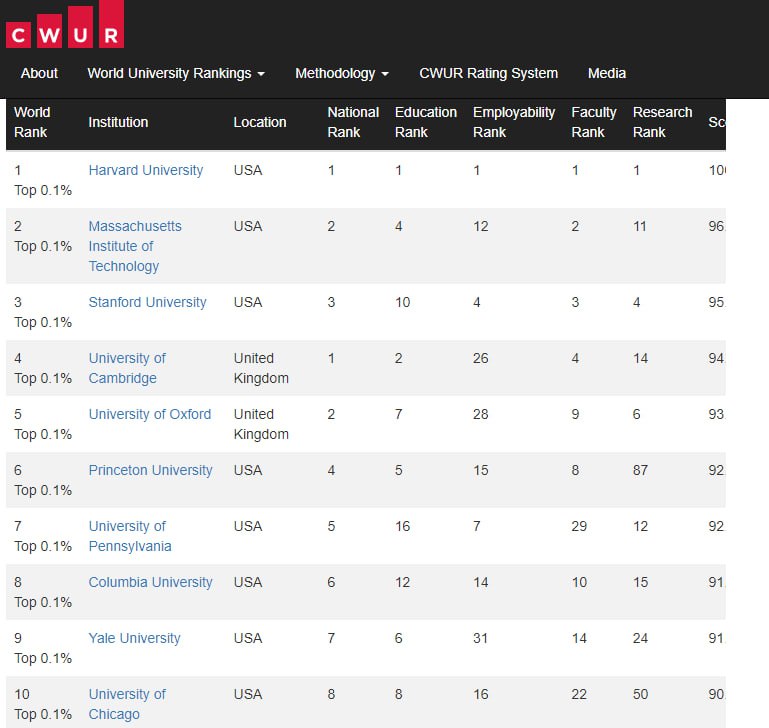Open the Yale University link
Image resolution: width=769 pixels, height=728 pixels.
click(x=134, y=638)
